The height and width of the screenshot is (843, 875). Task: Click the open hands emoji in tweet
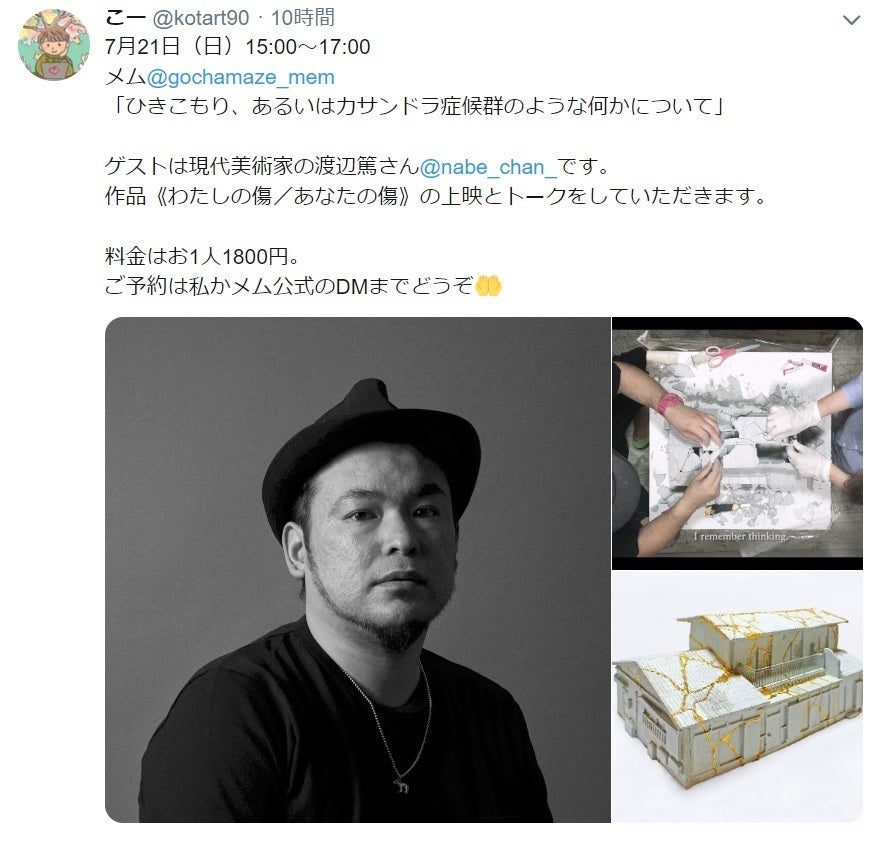coord(488,286)
